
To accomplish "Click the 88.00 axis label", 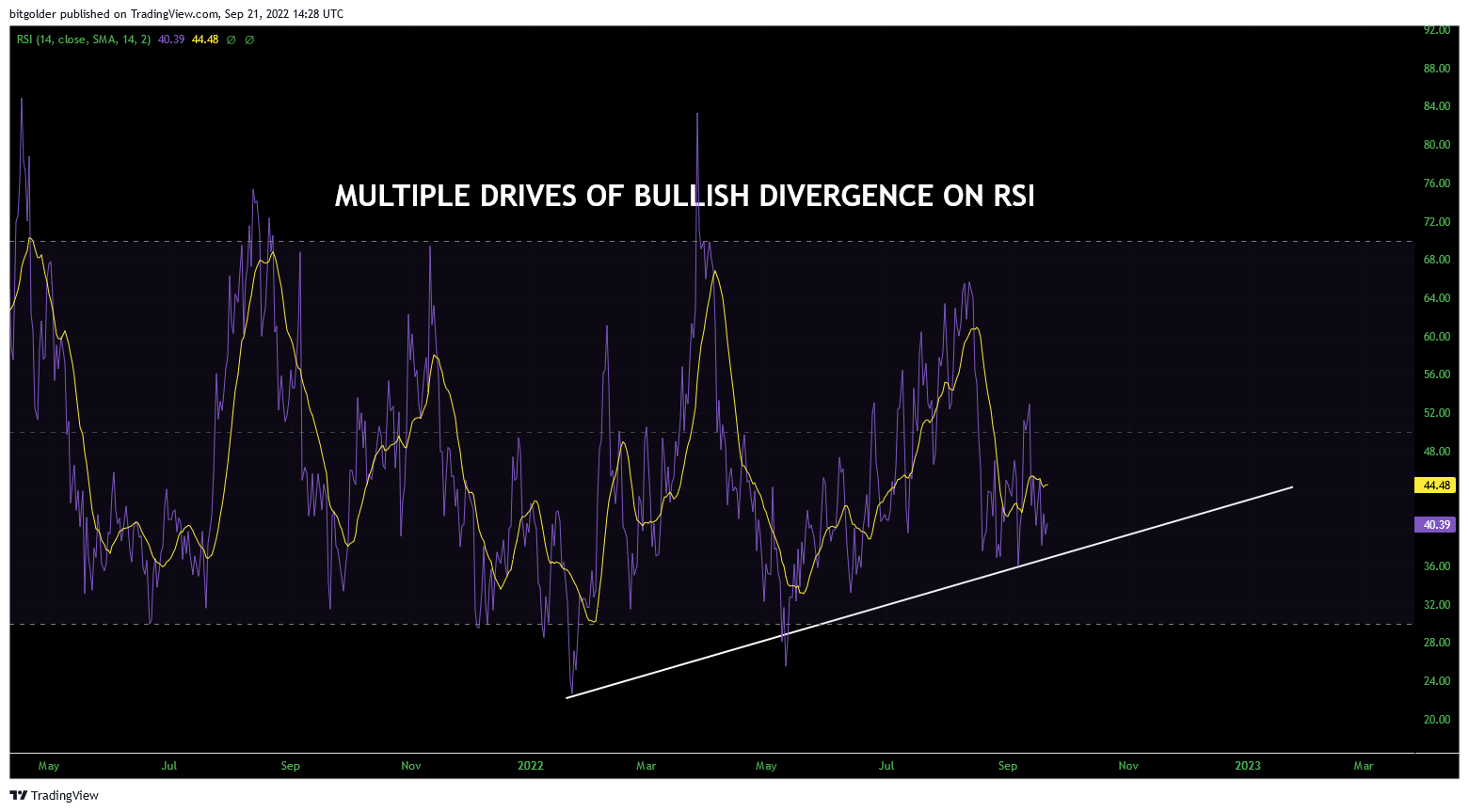I will coord(1437,69).
